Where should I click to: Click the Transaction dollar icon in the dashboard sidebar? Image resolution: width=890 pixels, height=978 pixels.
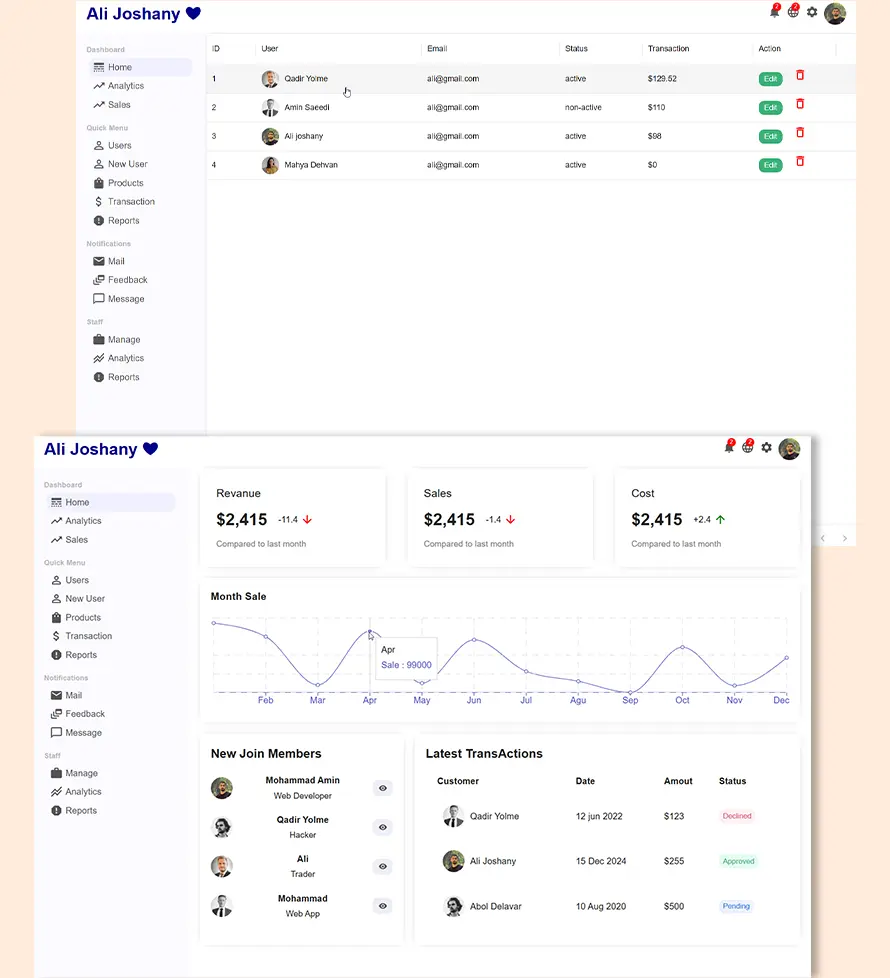[x=56, y=636]
